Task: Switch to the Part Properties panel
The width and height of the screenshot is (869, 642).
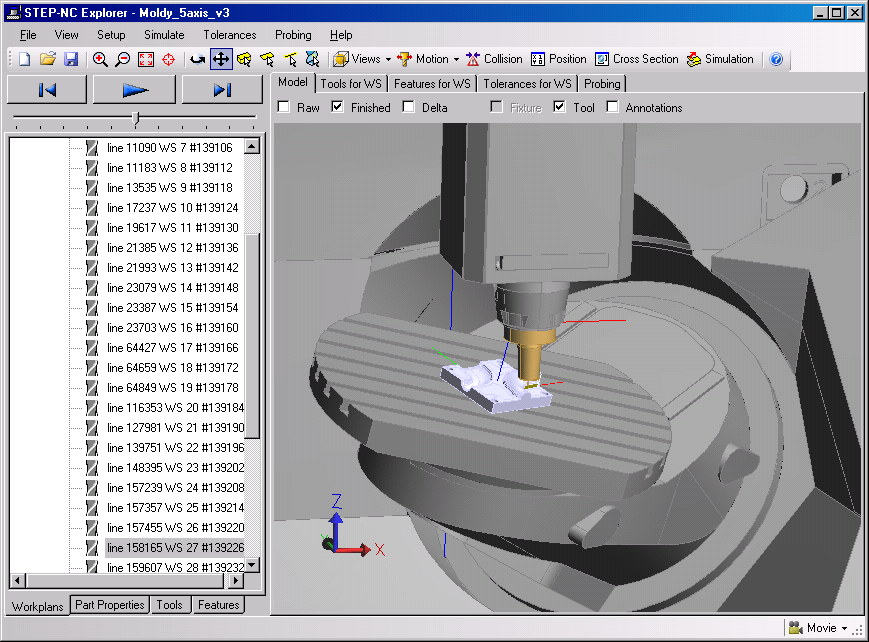Action: tap(109, 605)
